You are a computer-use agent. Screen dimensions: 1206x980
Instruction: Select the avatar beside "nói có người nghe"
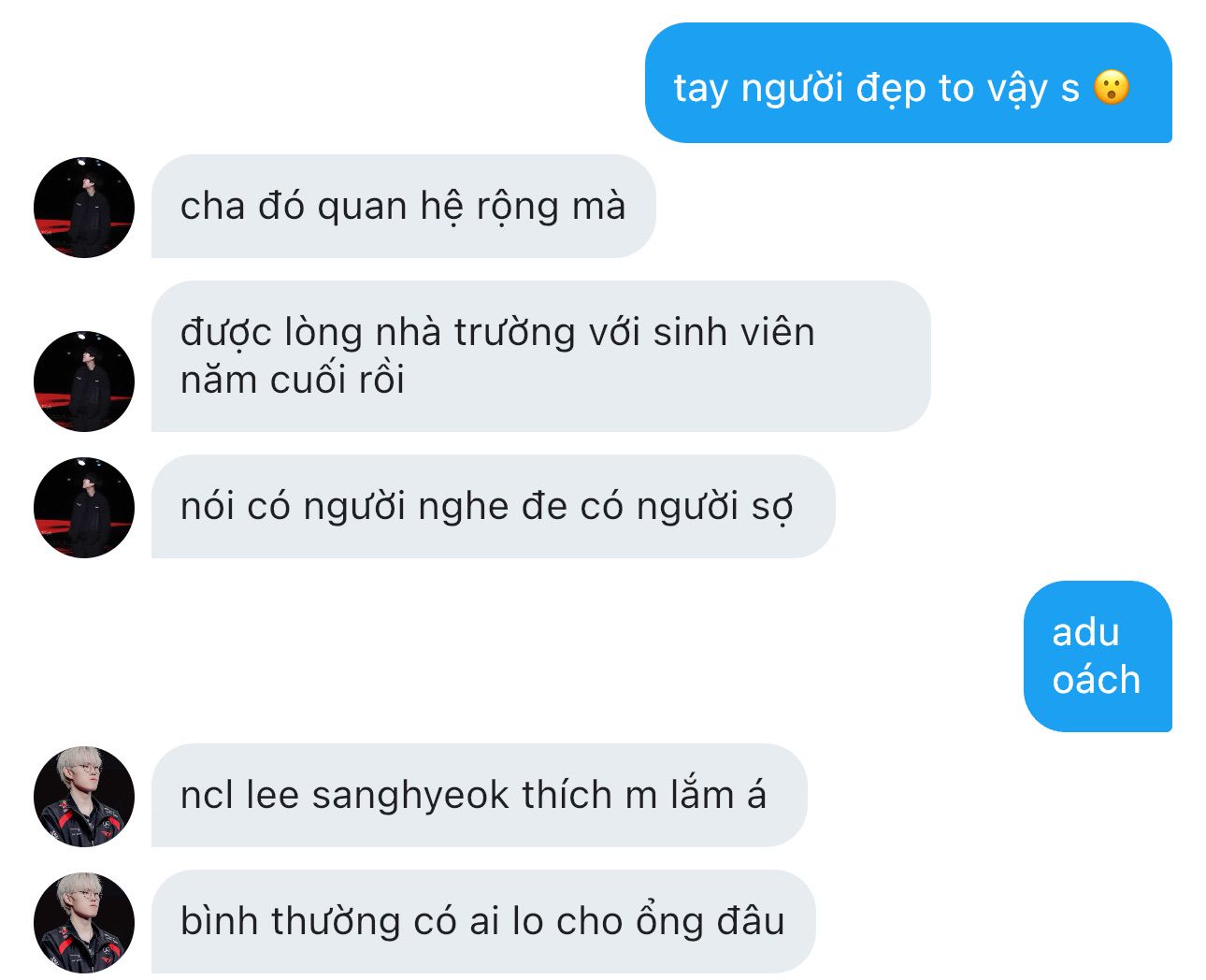pos(84,508)
